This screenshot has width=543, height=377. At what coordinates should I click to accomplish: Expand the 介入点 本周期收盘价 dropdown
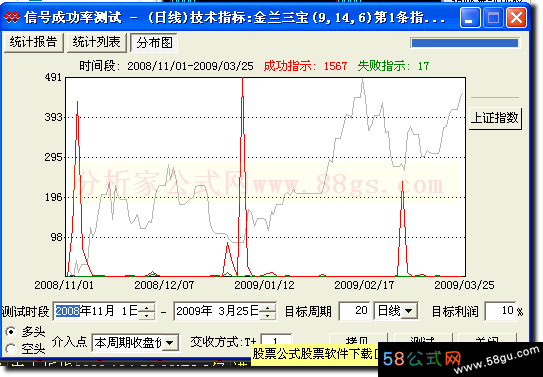click(x=170, y=343)
